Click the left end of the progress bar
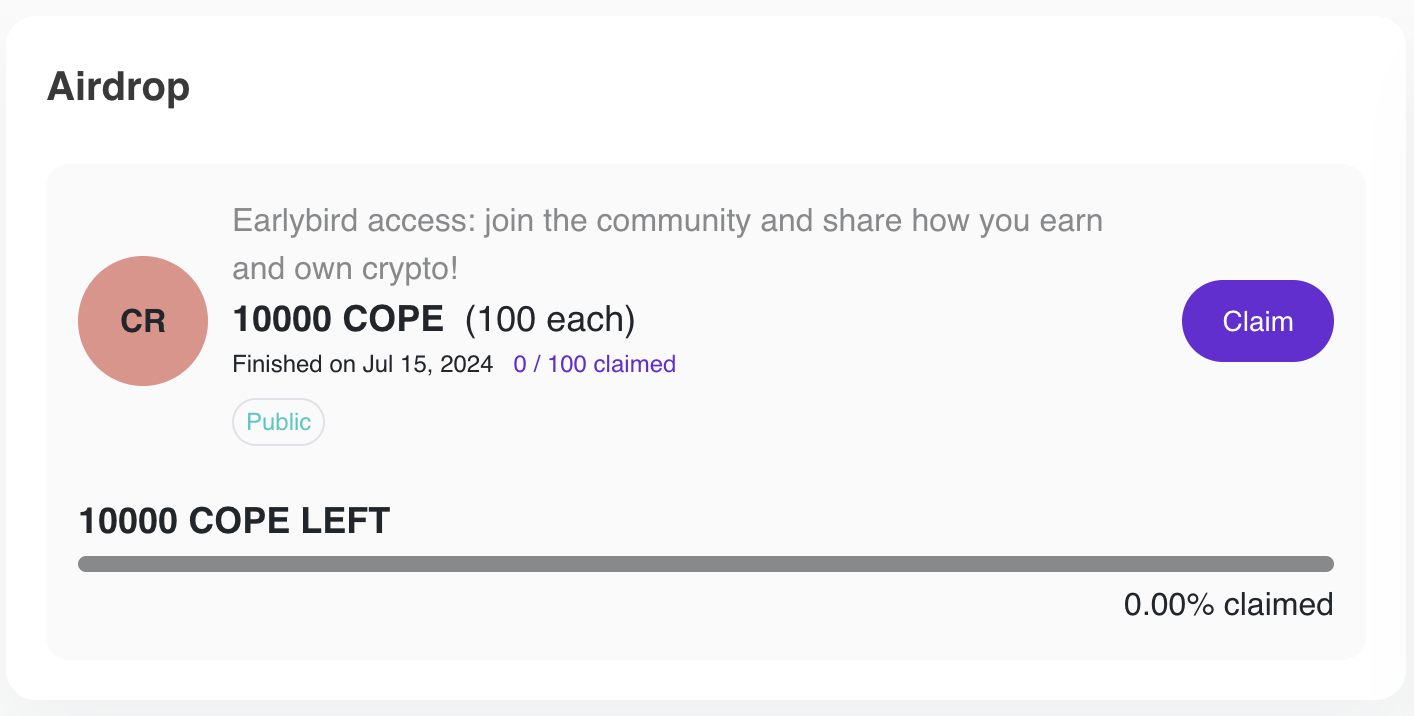 tap(88, 564)
